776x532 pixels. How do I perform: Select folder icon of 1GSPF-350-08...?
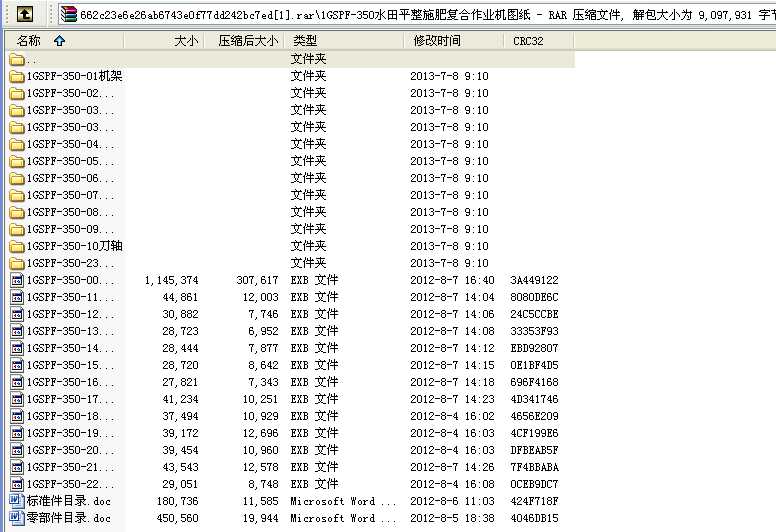17,212
